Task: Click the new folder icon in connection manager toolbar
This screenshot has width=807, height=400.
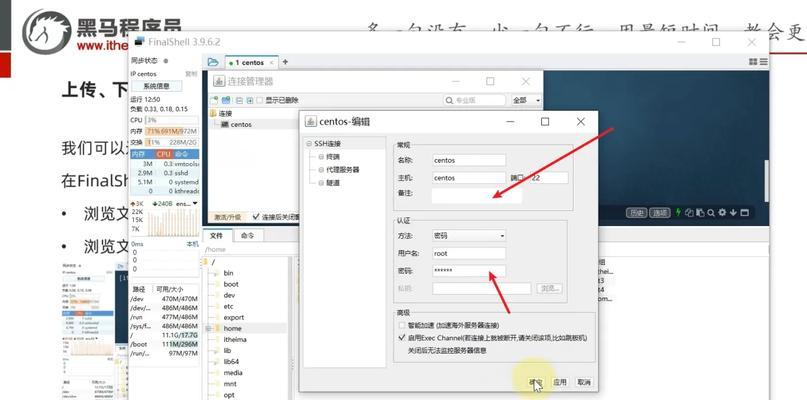Action: (225, 100)
